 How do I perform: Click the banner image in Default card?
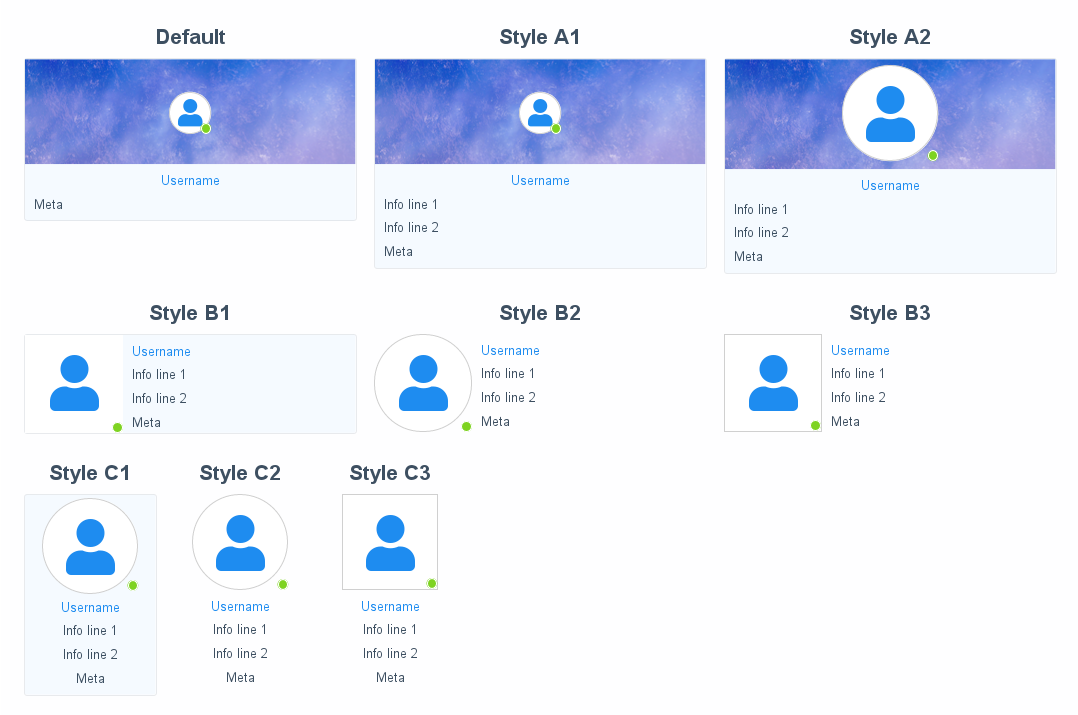90,112
